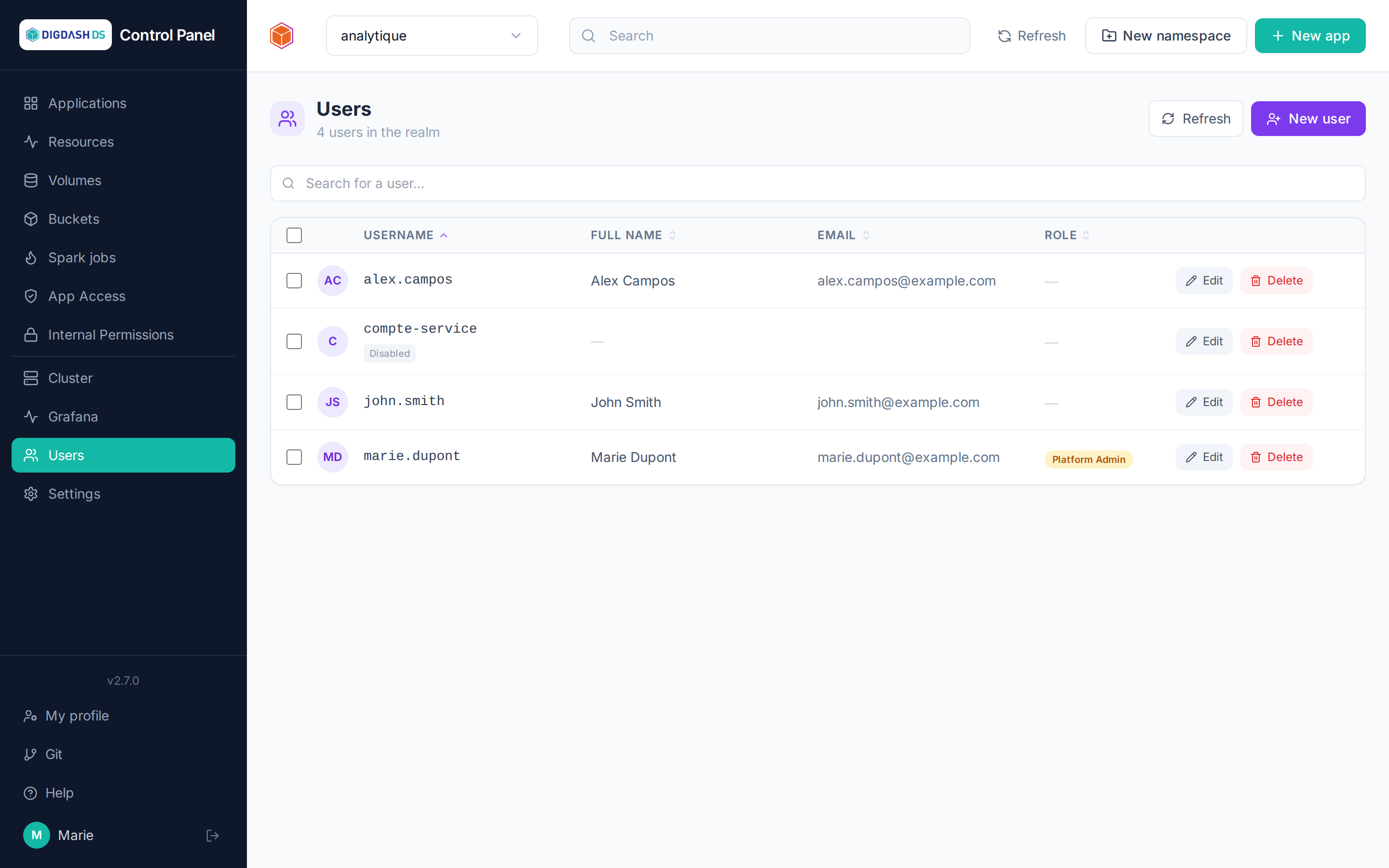This screenshot has width=1389, height=868.
Task: Delete the marie.dupont user
Action: pyautogui.click(x=1276, y=457)
